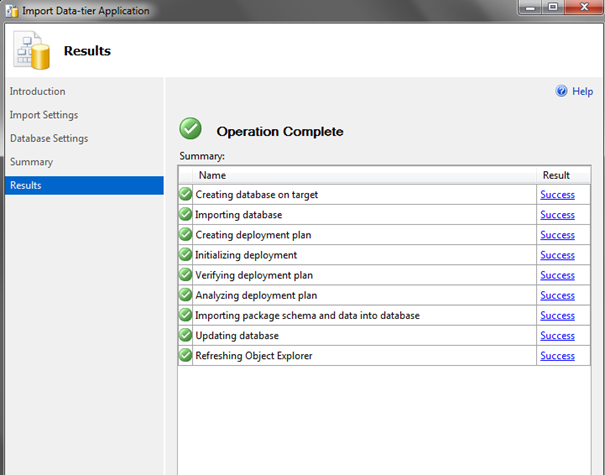This screenshot has height=475, width=605.
Task: Open the Help link
Action: 582,91
